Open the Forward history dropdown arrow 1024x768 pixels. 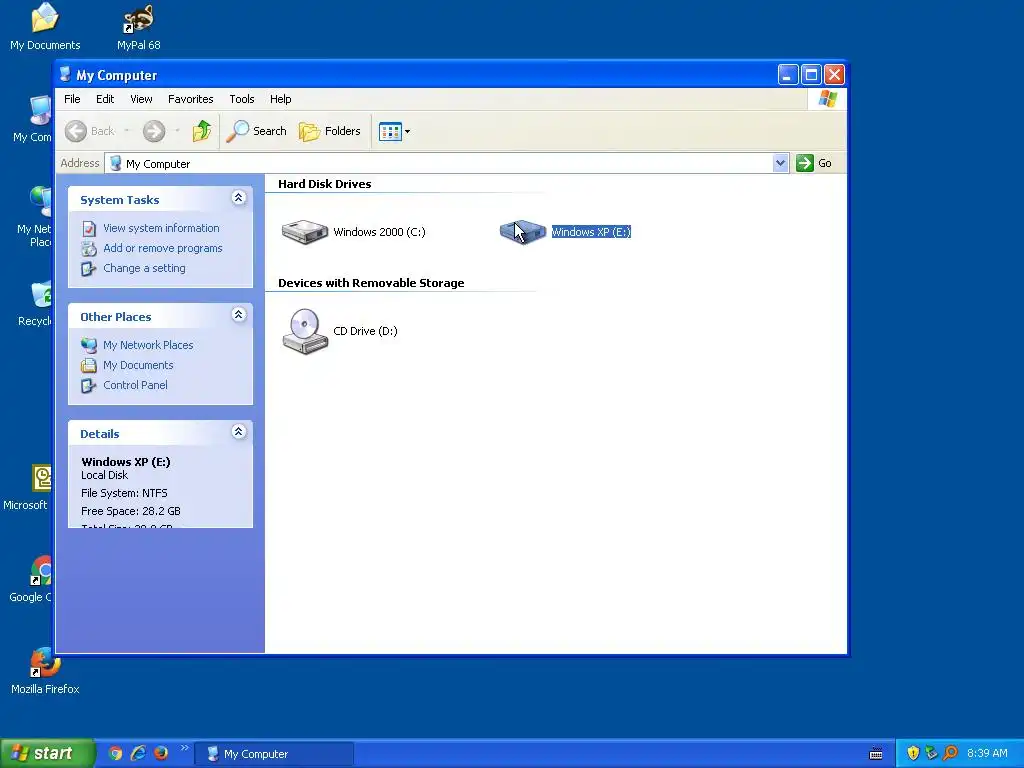[x=177, y=131]
